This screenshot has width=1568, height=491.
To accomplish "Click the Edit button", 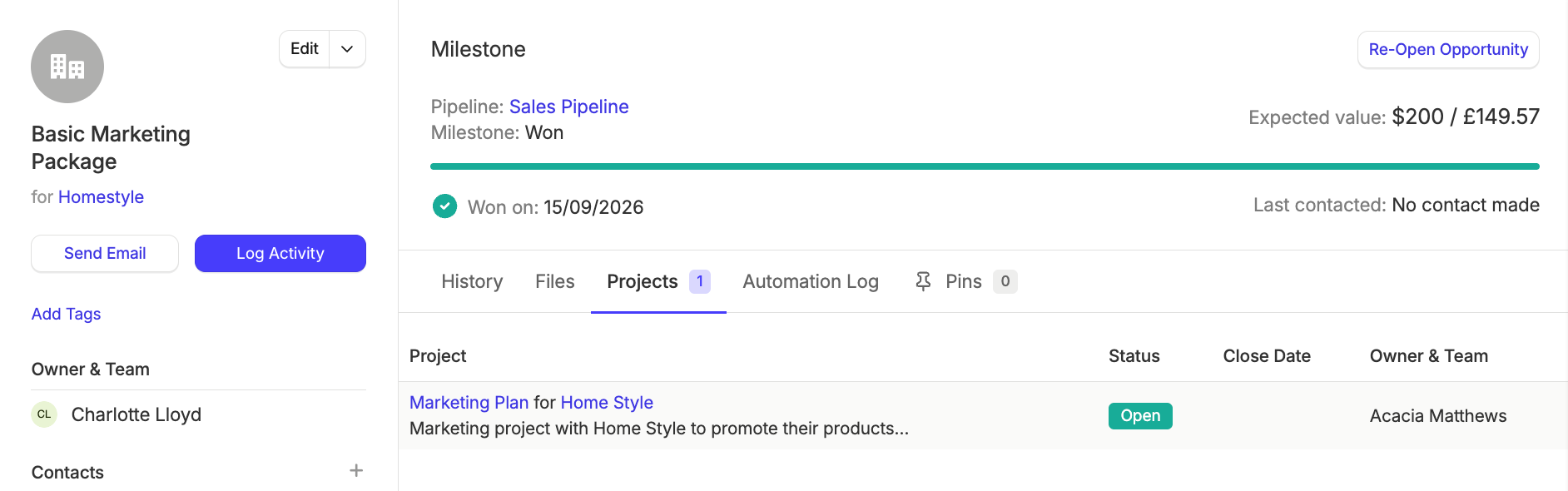I will pyautogui.click(x=305, y=49).
